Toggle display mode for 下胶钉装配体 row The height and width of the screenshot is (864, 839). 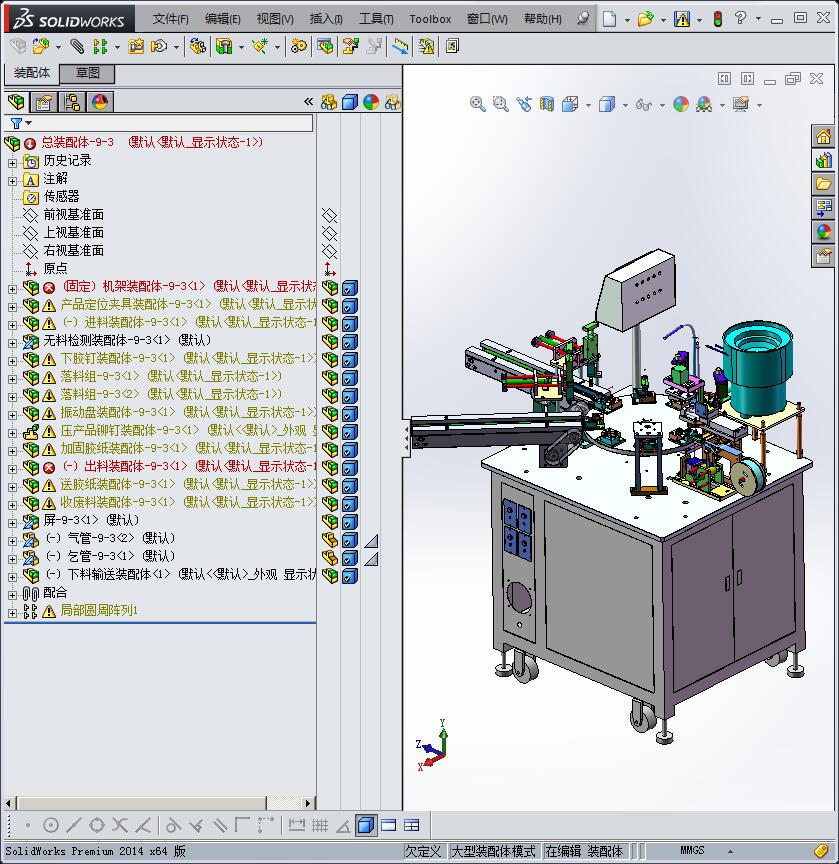(350, 360)
